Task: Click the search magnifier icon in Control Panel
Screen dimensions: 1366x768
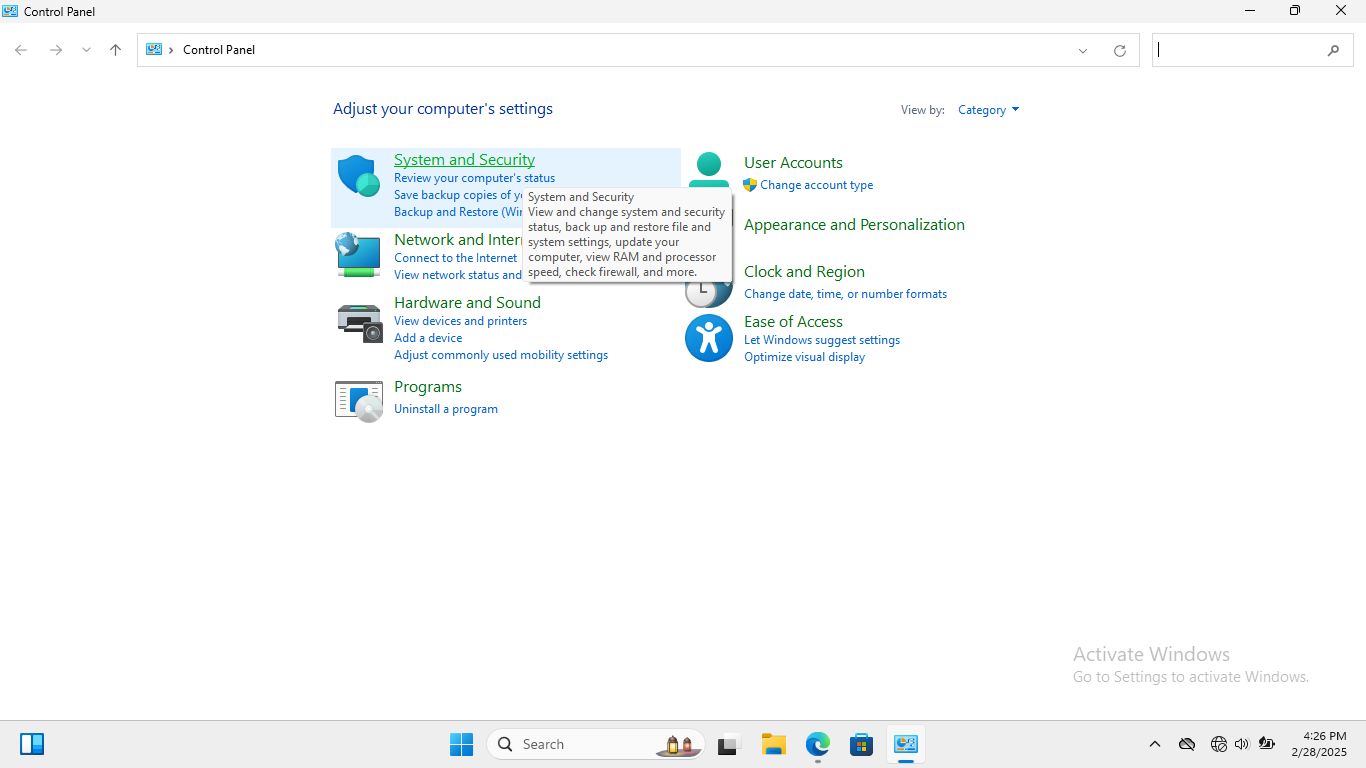Action: click(x=1333, y=50)
